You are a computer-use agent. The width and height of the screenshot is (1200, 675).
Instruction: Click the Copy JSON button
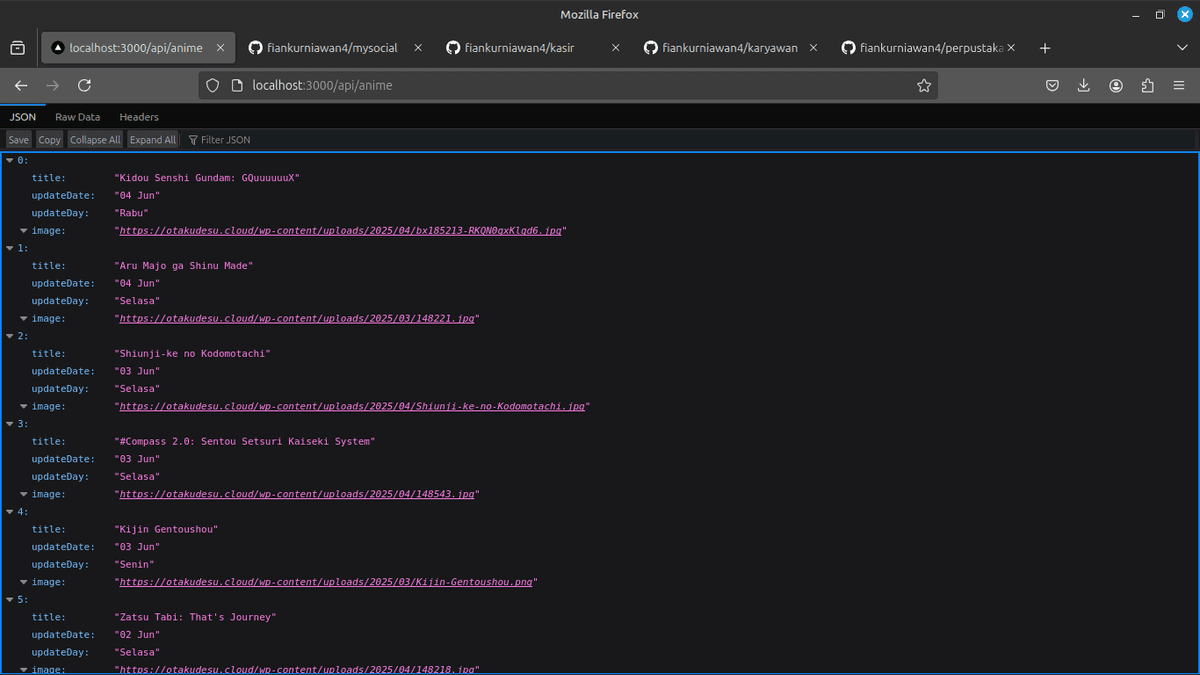pyautogui.click(x=48, y=139)
